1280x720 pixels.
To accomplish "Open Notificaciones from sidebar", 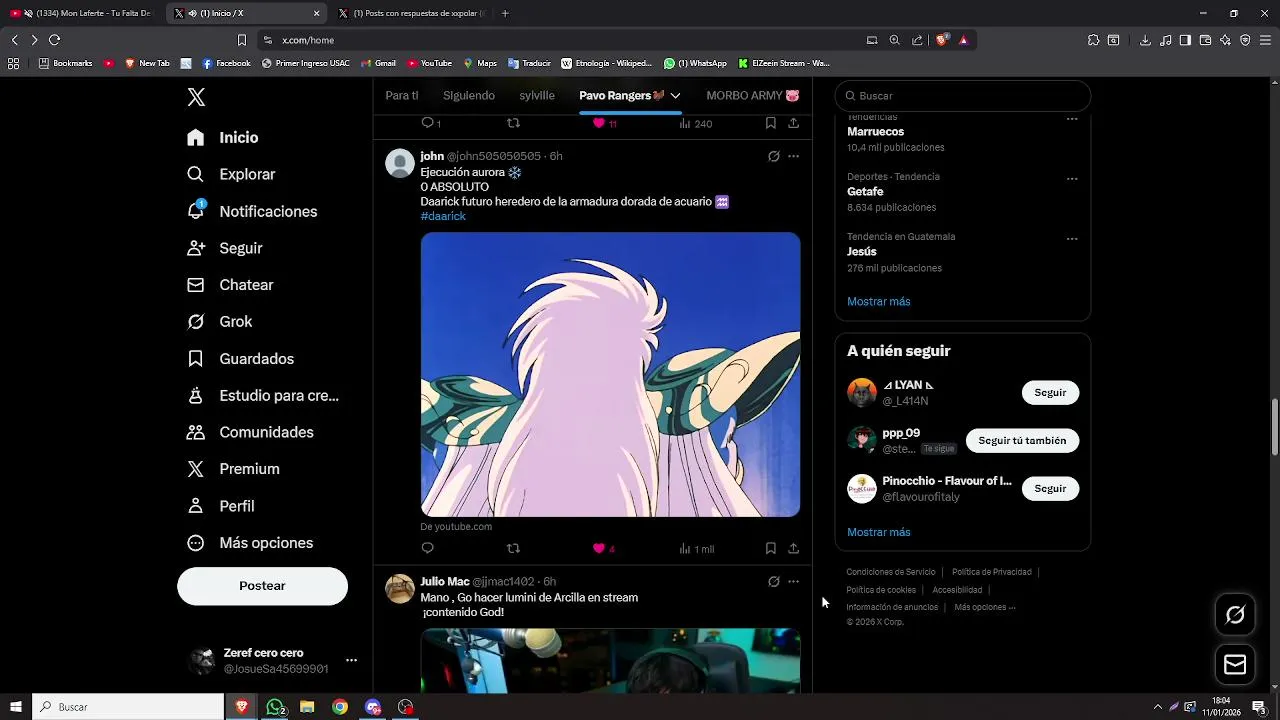I will point(252,211).
